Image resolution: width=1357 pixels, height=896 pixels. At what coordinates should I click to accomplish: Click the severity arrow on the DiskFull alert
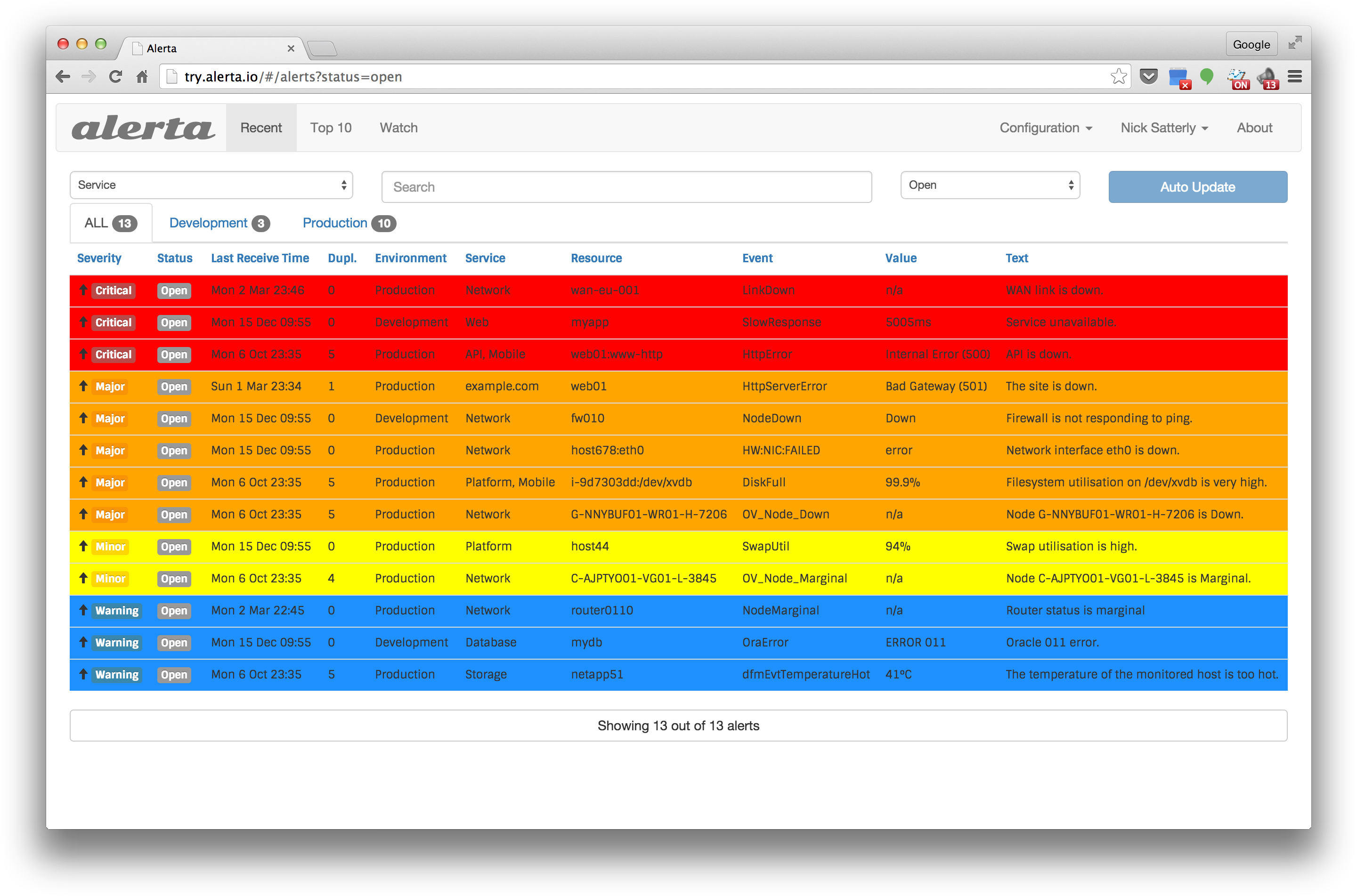[x=83, y=482]
